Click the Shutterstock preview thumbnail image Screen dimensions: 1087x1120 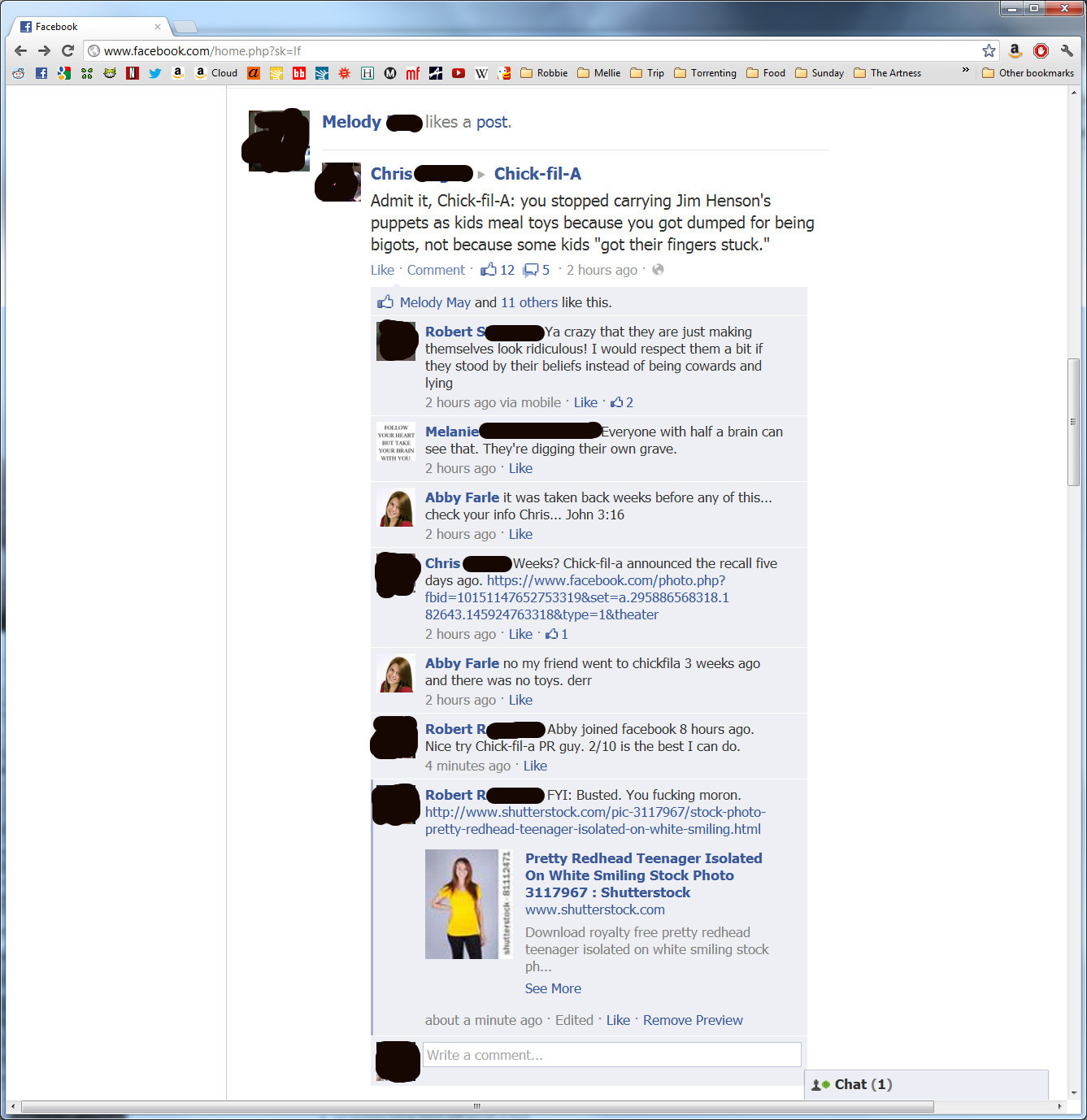(468, 904)
